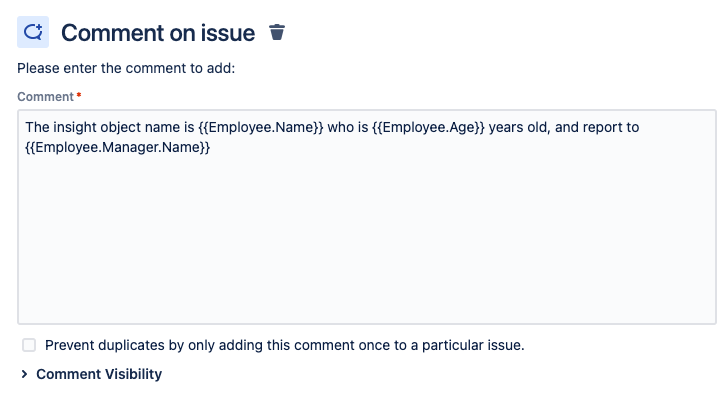Tick the Prevent duplicates checkbox

pos(29,345)
